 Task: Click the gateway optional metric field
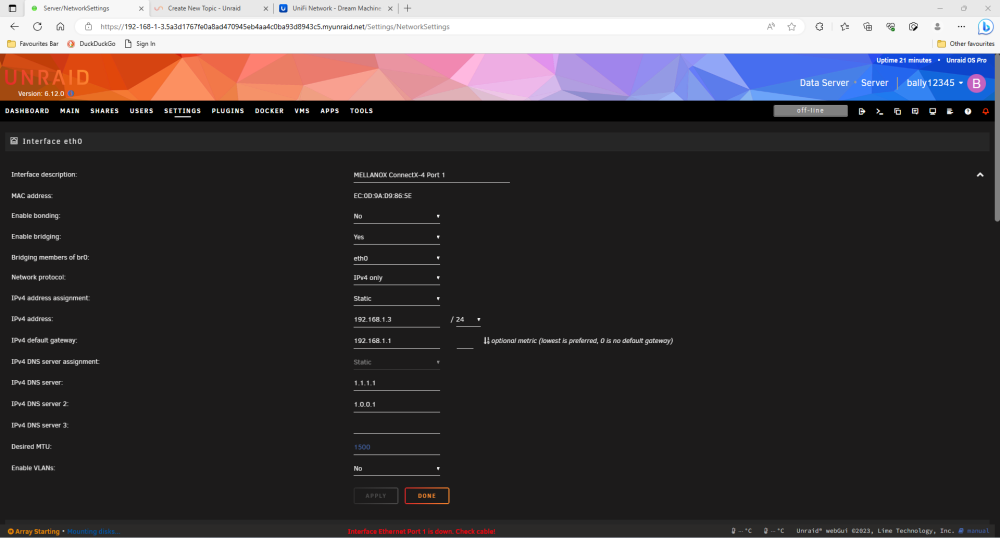click(465, 341)
